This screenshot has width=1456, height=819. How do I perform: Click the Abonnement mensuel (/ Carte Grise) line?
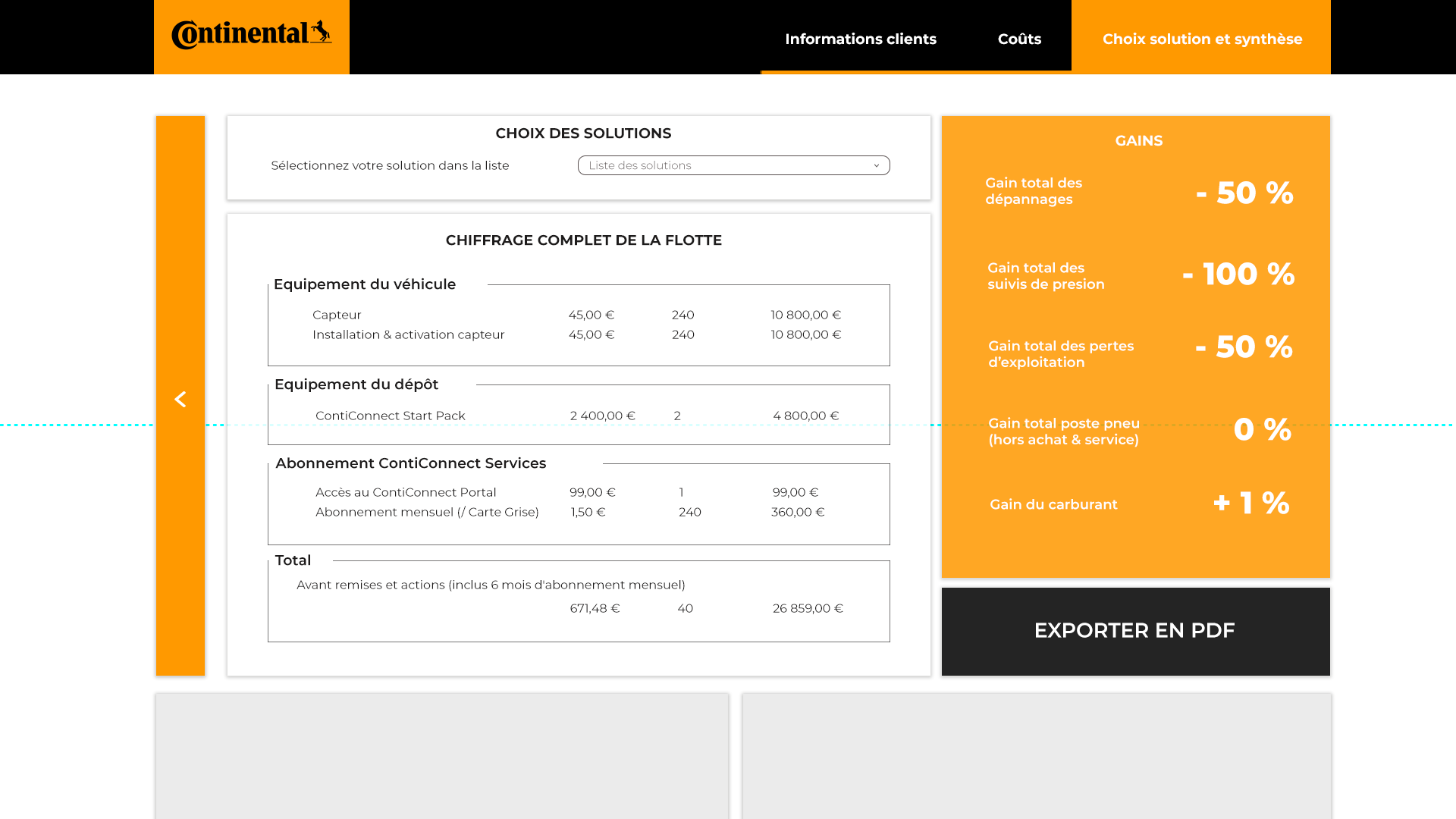(x=427, y=512)
